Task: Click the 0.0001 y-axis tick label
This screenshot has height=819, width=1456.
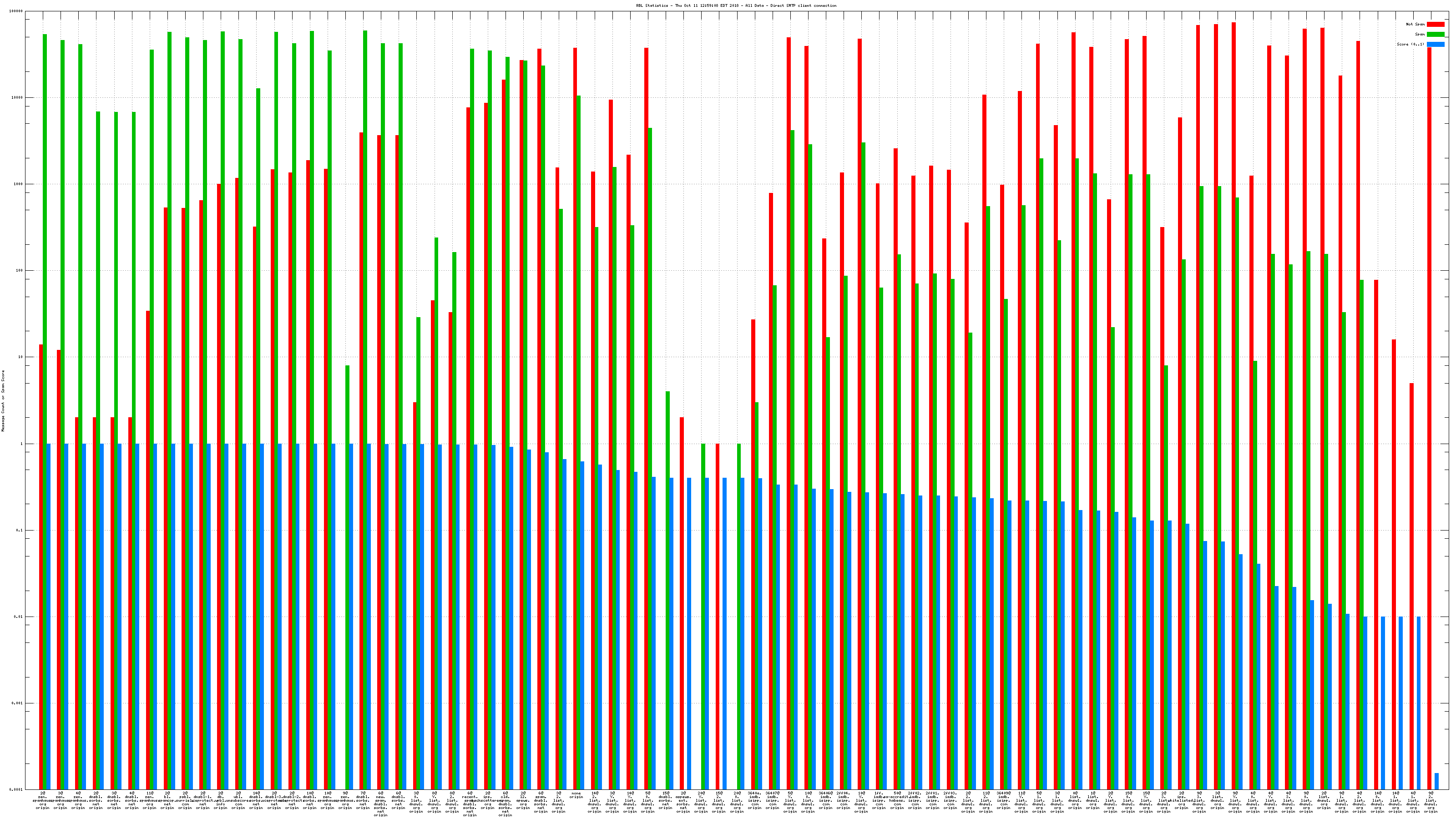Action: tap(15, 789)
